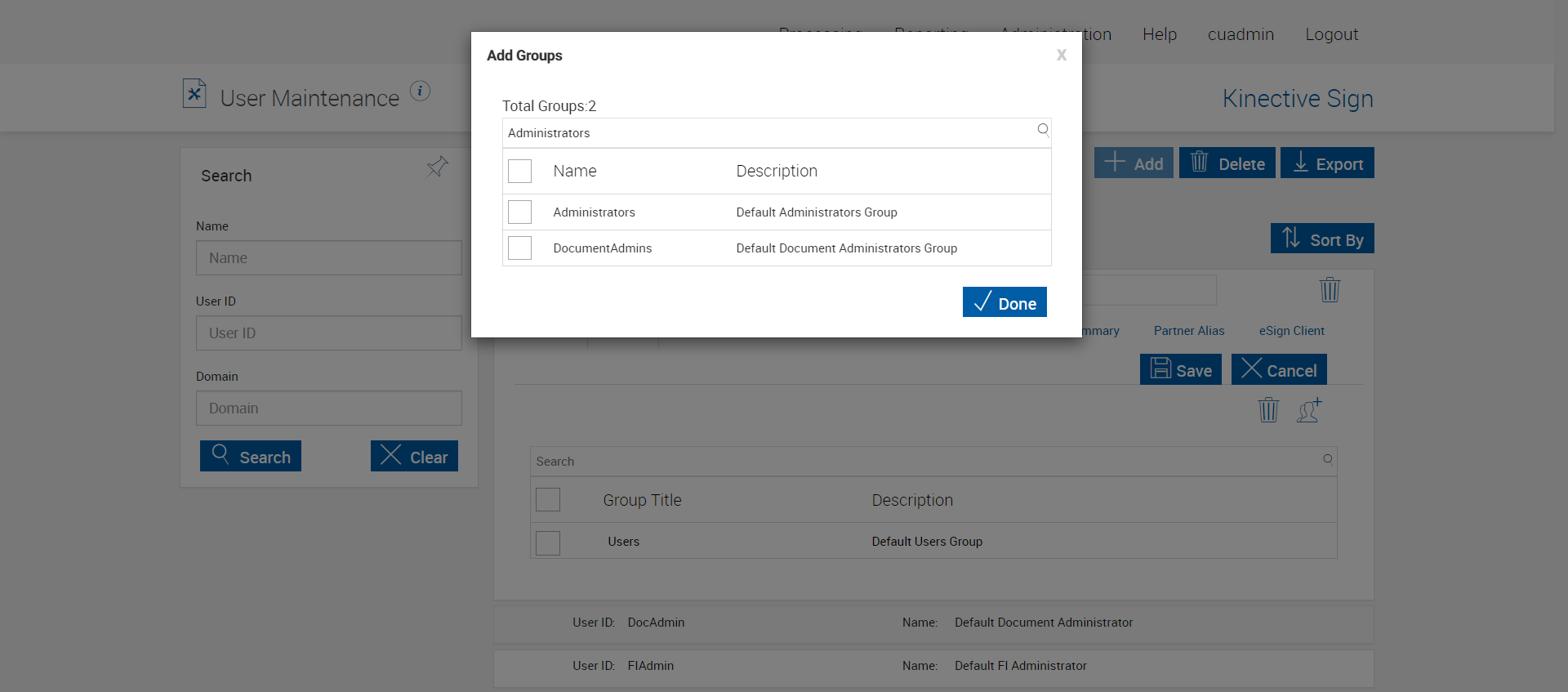Click the trash icon above eSign Client tab
Image resolution: width=1568 pixels, height=692 pixels.
point(1330,290)
